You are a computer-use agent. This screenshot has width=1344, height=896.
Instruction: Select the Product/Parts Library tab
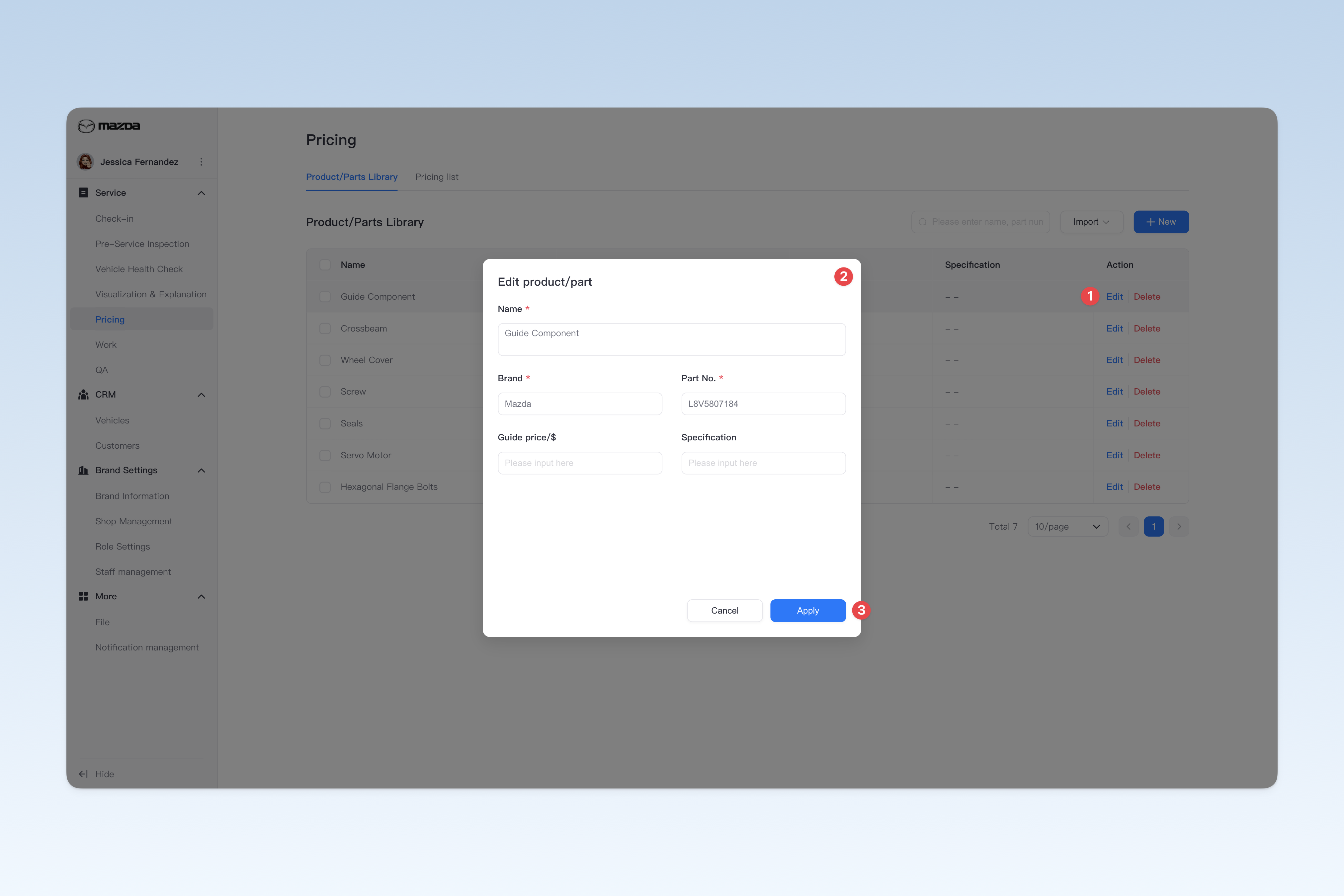tap(352, 177)
